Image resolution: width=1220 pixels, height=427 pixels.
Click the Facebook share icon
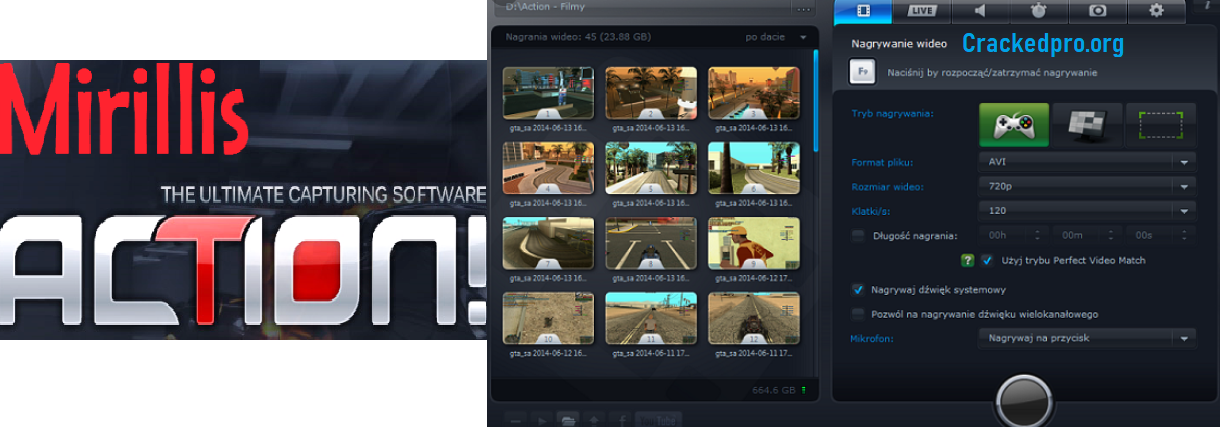(622, 418)
